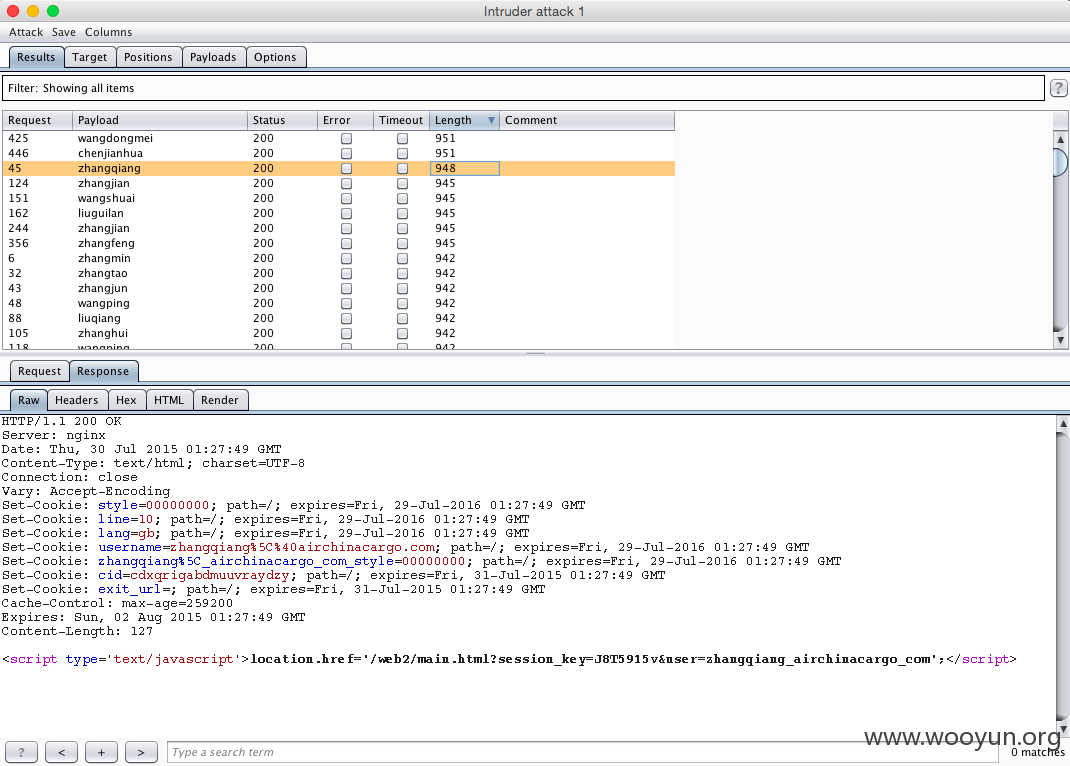Switch to Render view tab
The height and width of the screenshot is (766, 1070).
(220, 400)
